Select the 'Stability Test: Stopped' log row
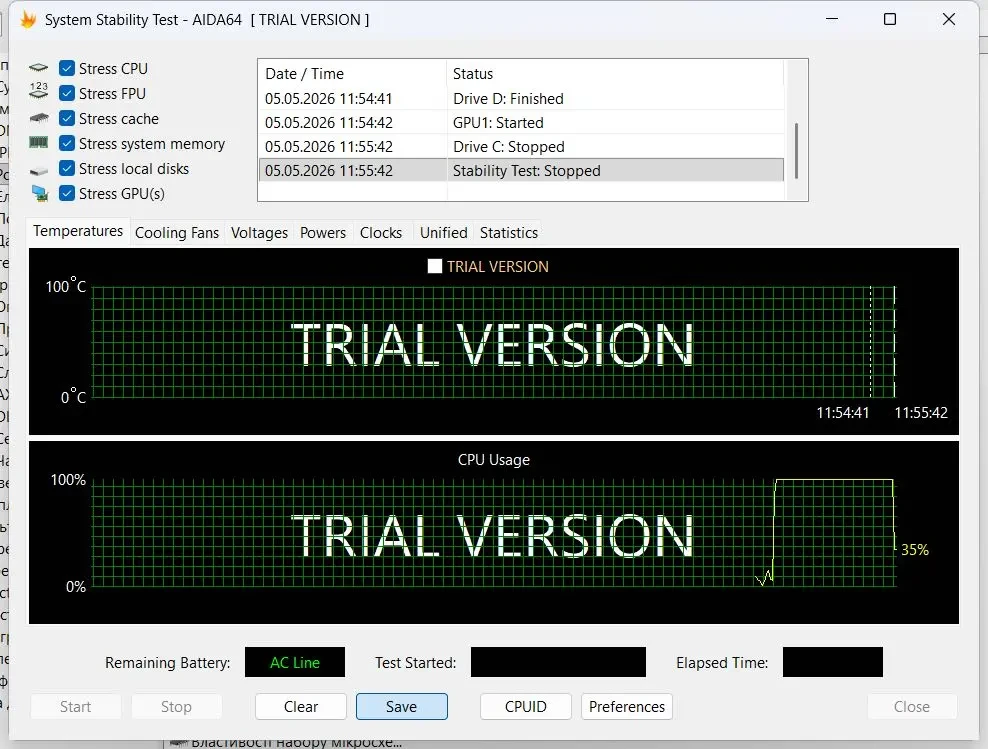The image size is (988, 749). coord(521,171)
